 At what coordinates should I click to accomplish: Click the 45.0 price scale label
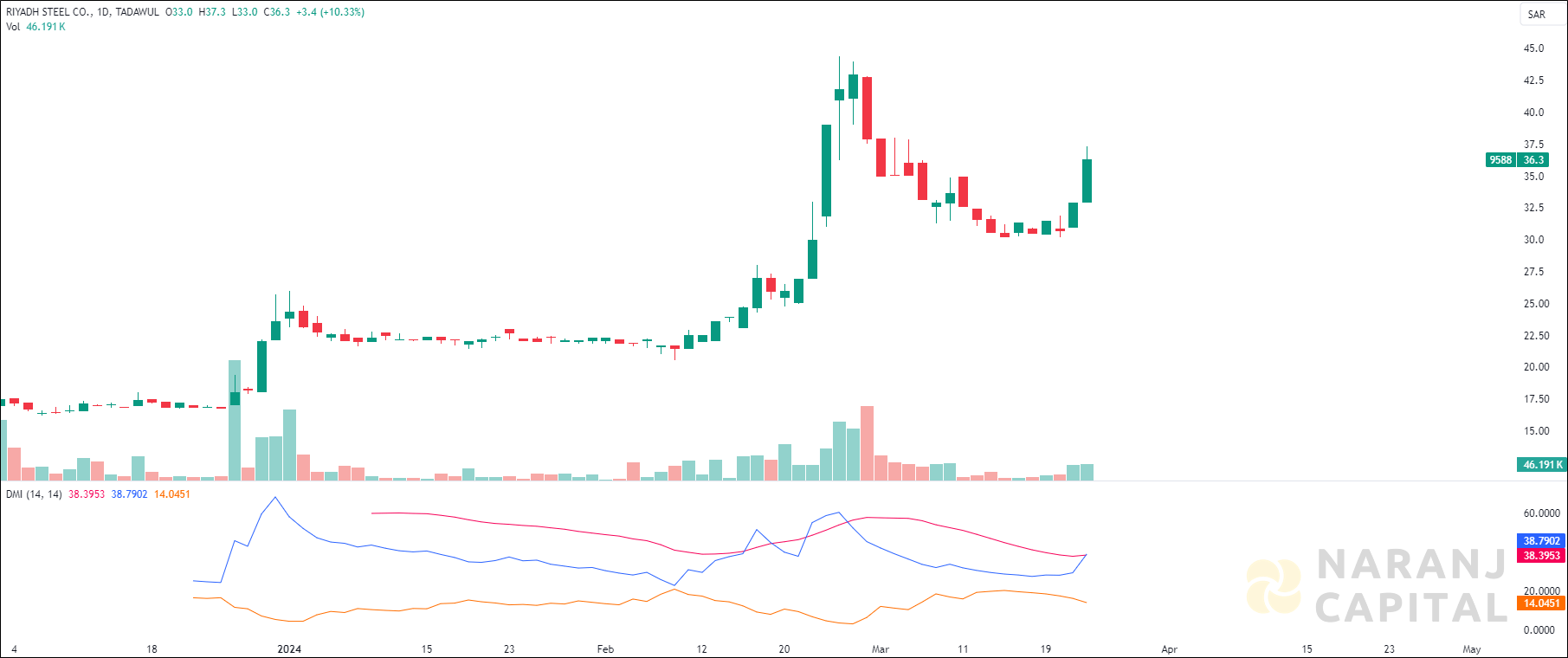pyautogui.click(x=1533, y=48)
